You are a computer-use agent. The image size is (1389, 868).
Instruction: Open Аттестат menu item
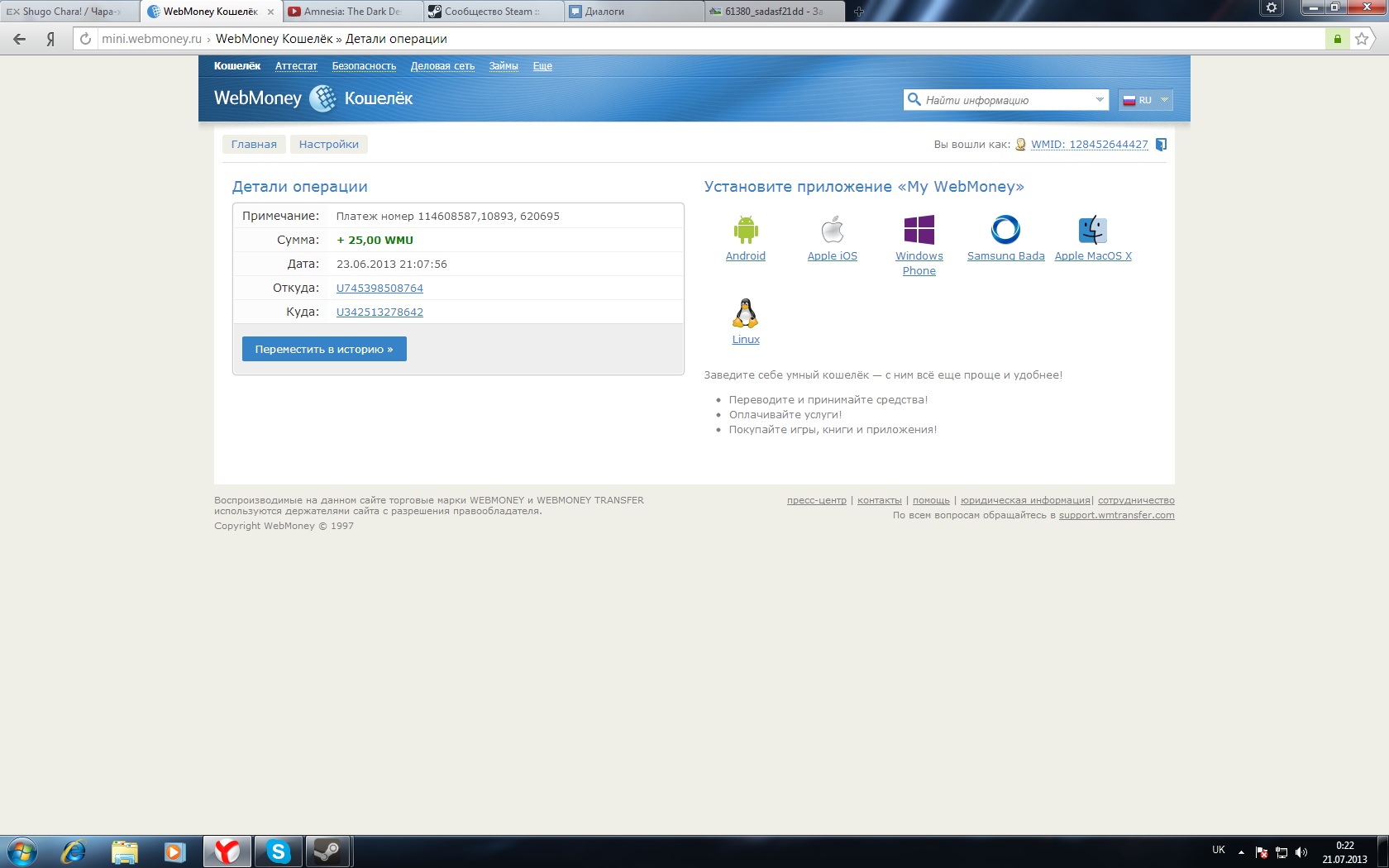[296, 66]
